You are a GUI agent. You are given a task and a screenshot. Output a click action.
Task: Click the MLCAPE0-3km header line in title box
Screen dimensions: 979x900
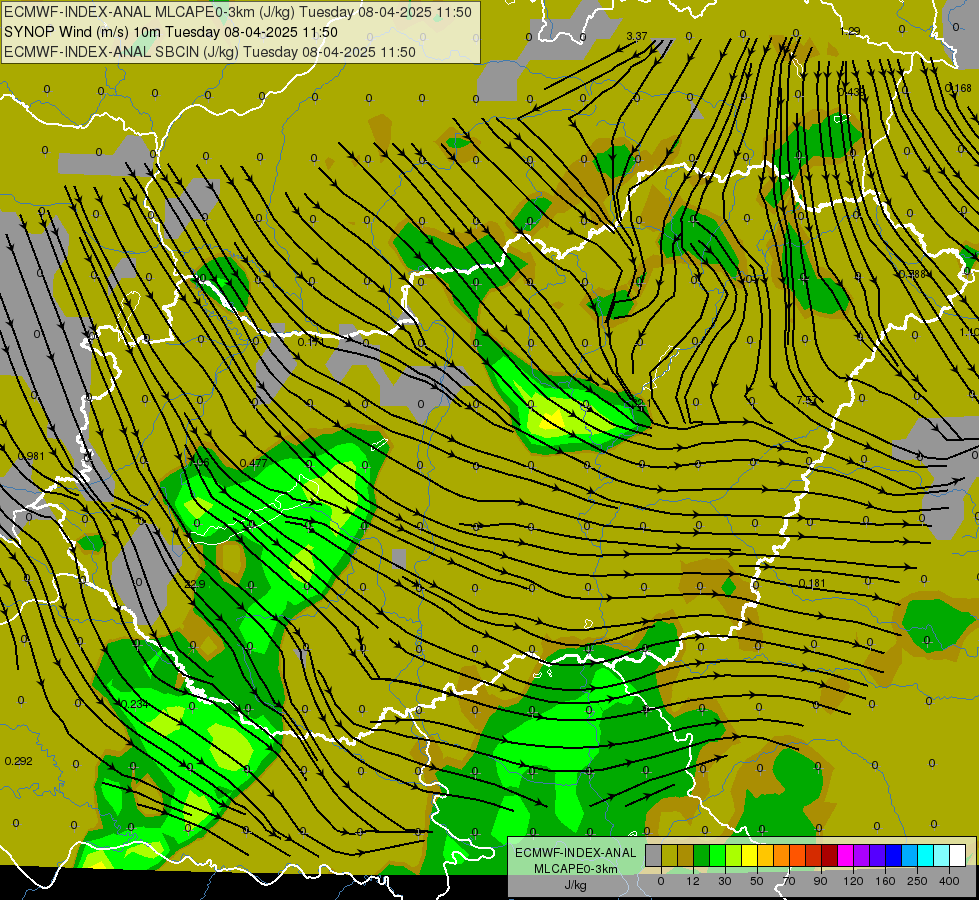coord(238,12)
